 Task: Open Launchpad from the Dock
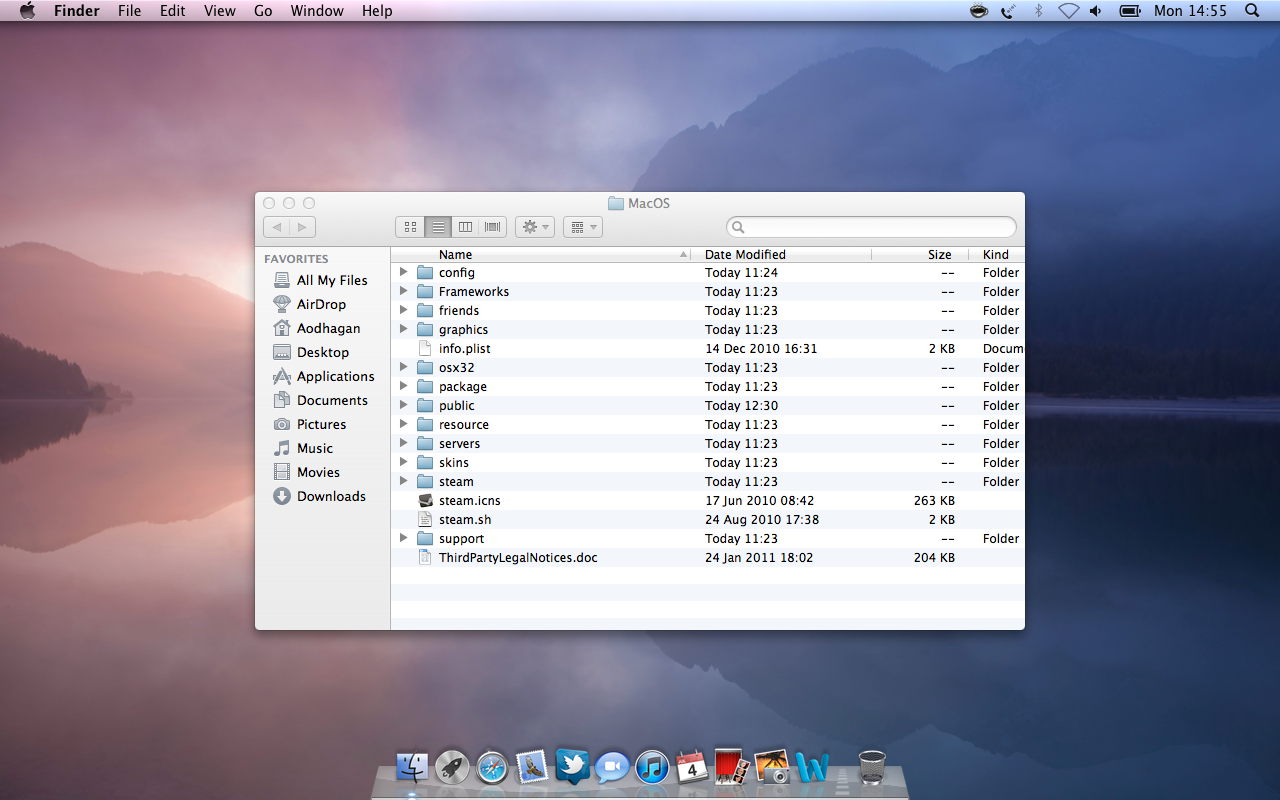coord(452,768)
